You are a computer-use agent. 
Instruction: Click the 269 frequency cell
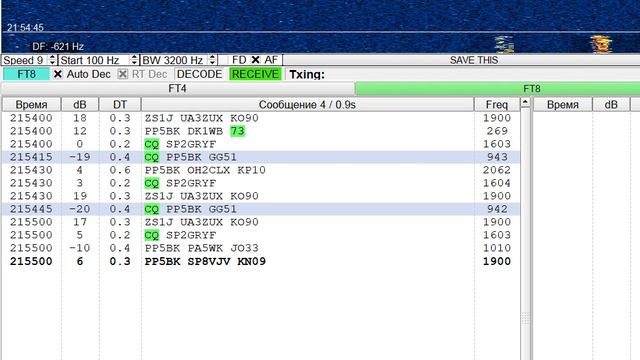497,131
